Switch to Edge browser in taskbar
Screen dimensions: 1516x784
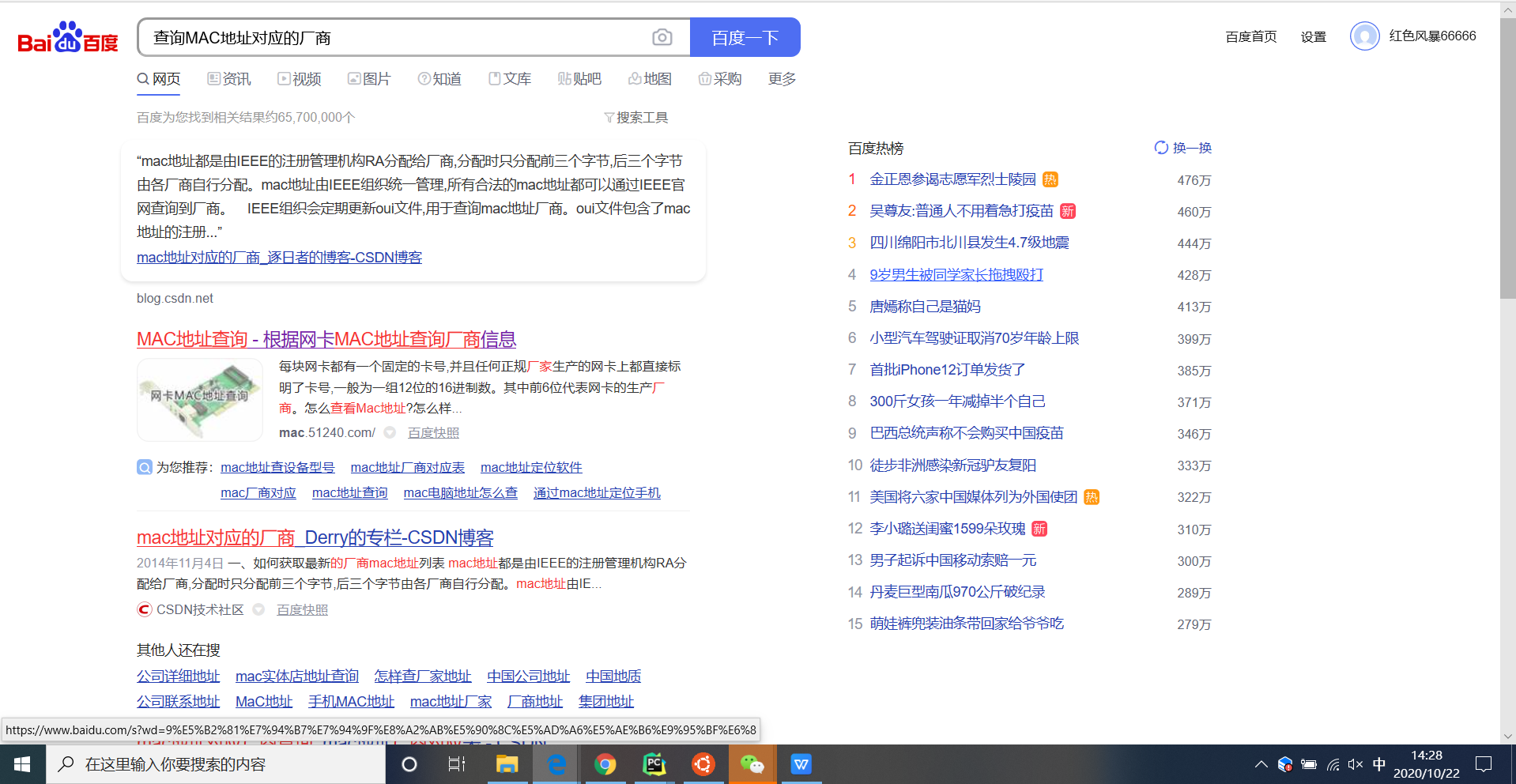coord(556,764)
